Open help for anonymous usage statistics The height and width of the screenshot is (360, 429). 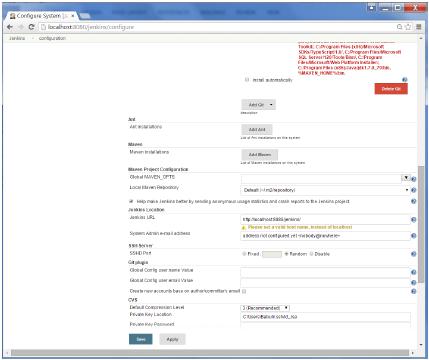pos(414,201)
